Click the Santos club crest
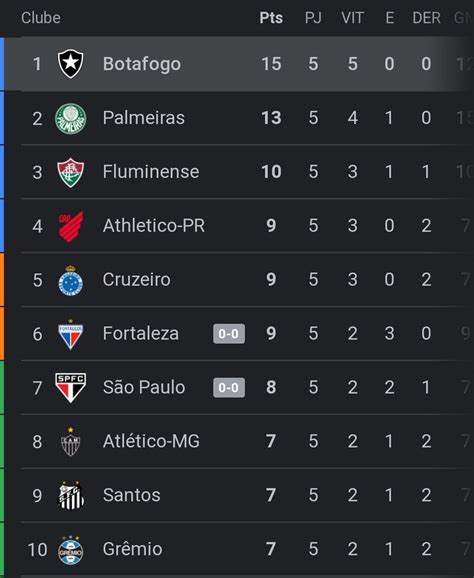 point(71,495)
